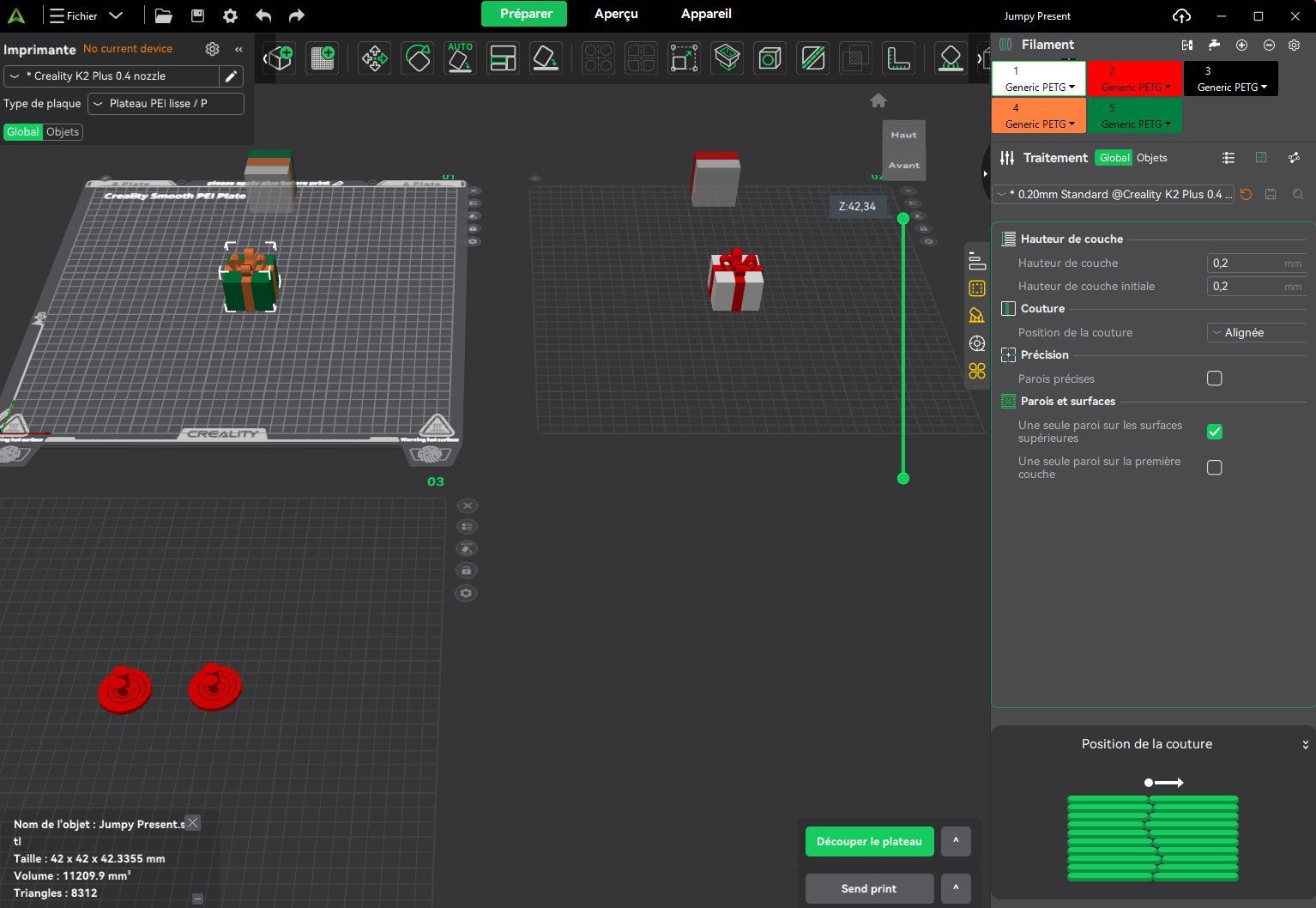Image resolution: width=1316 pixels, height=908 pixels.
Task: Add a new plate with the grid-plus icon
Action: click(323, 58)
